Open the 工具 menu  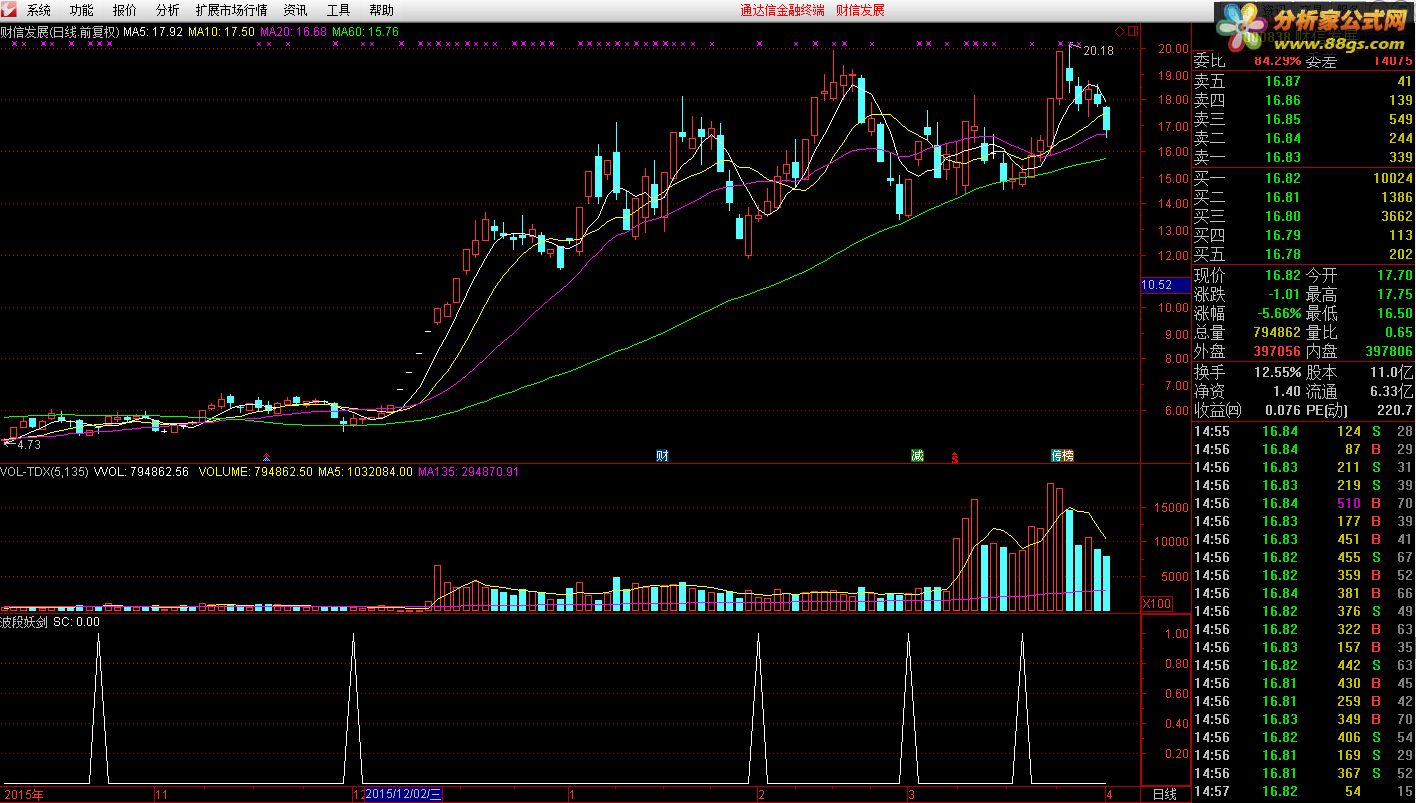click(x=338, y=11)
